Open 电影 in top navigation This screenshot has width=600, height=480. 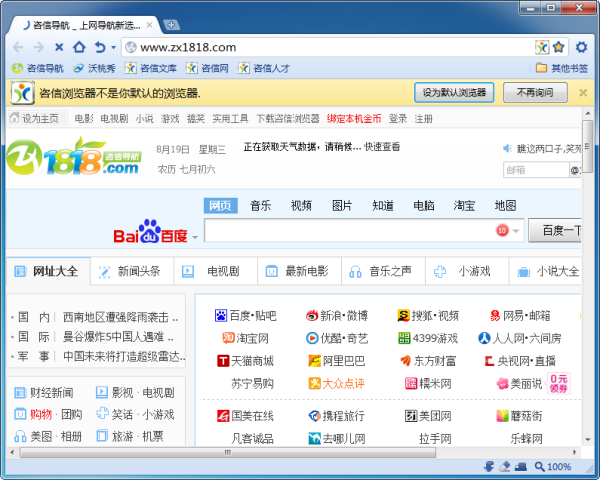[x=84, y=119]
